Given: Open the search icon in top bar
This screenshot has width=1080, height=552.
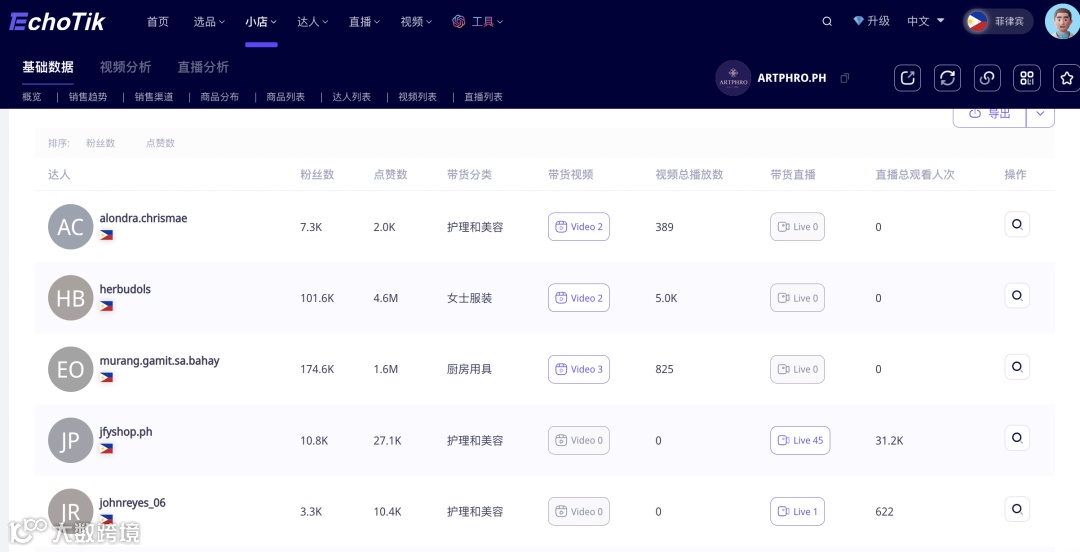Looking at the screenshot, I should coord(827,21).
